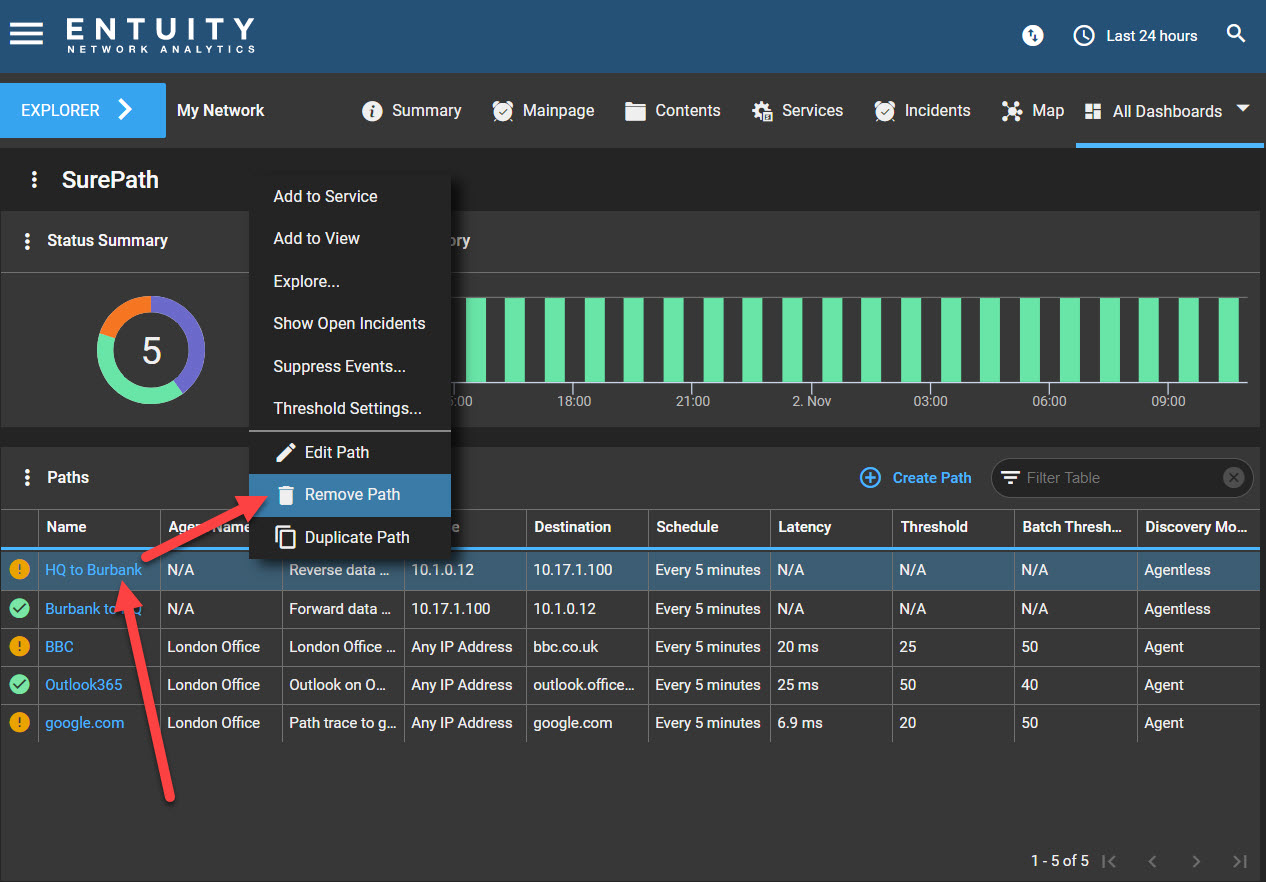Select Edit Path with pencil icon
1266x882 pixels.
350,452
